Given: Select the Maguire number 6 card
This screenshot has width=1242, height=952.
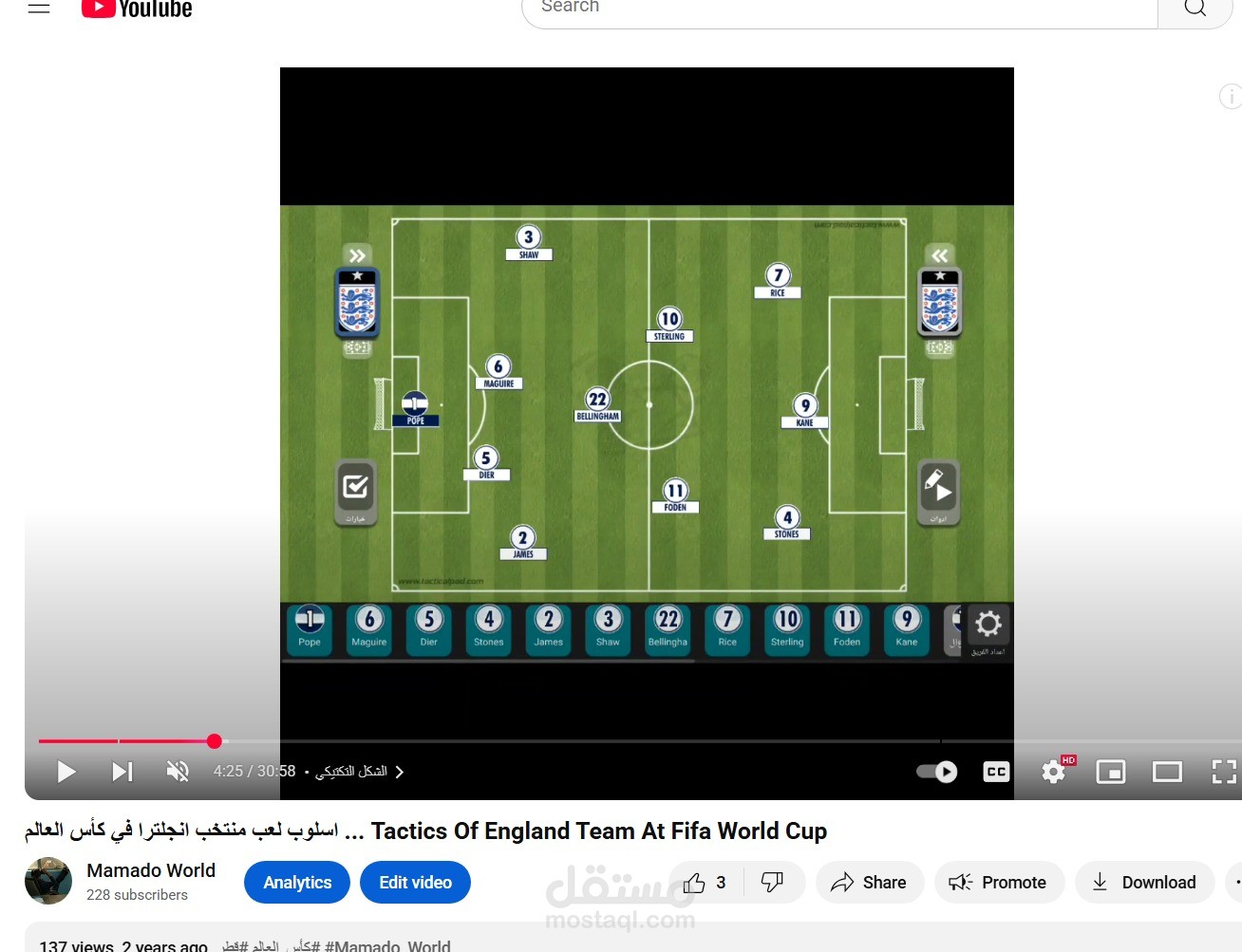Looking at the screenshot, I should point(369,628).
